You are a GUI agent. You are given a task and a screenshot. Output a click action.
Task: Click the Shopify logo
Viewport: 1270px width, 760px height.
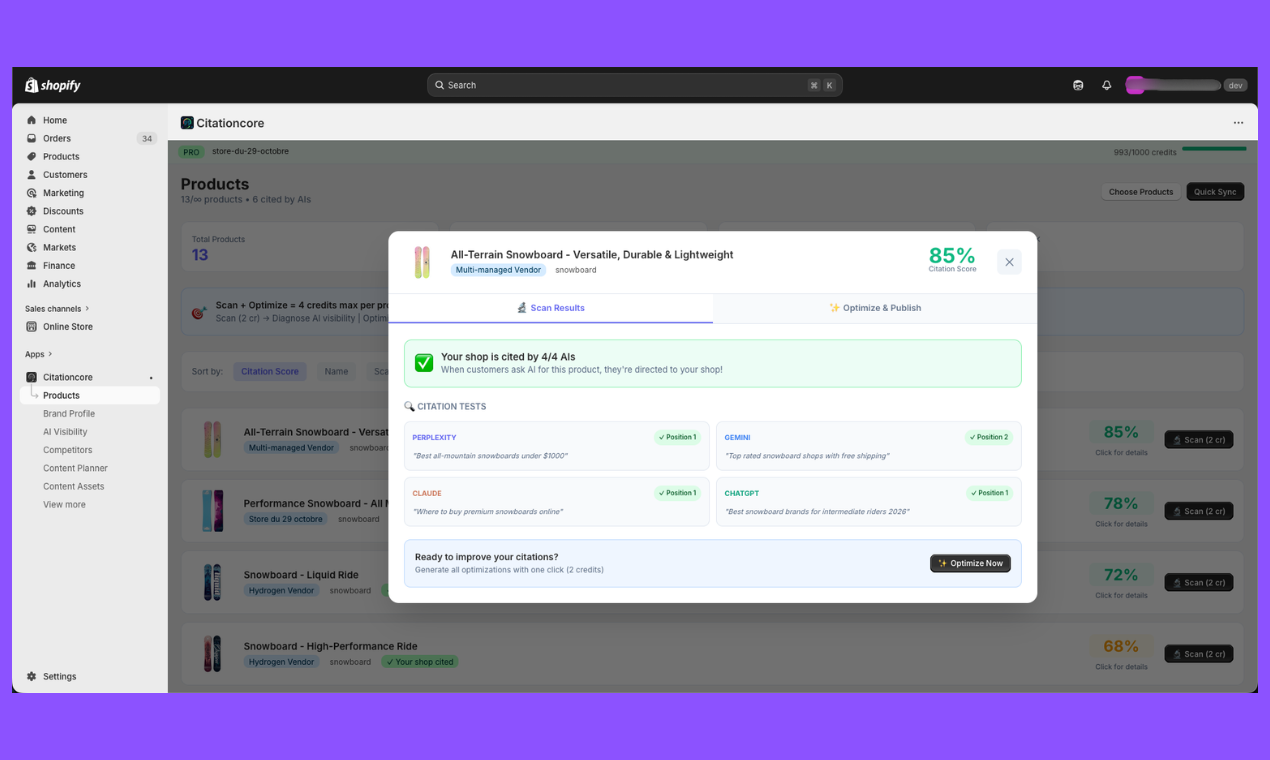[x=52, y=85]
